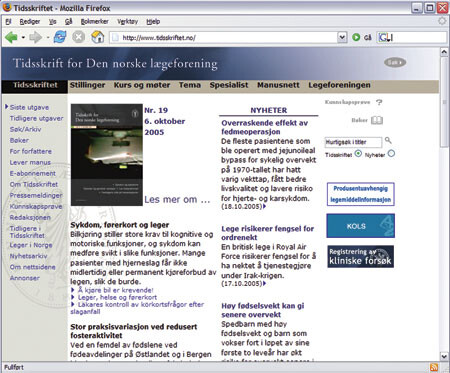Open the forward button history dropdown arrow
Viewport: 450px width, 373px height.
coord(48,38)
